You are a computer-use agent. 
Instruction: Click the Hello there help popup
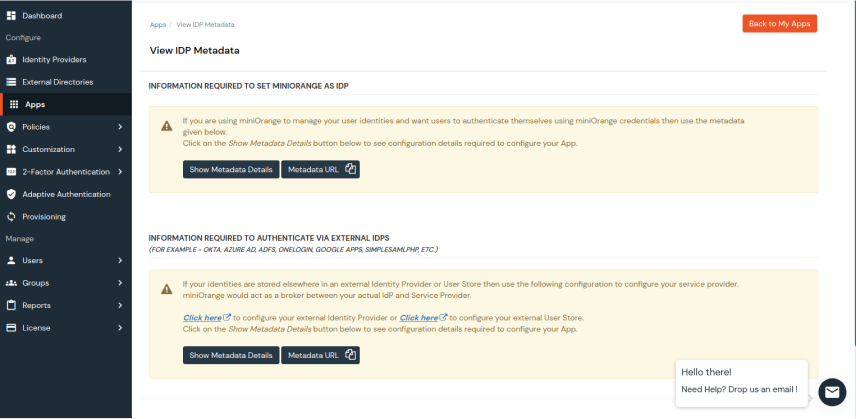(741, 383)
